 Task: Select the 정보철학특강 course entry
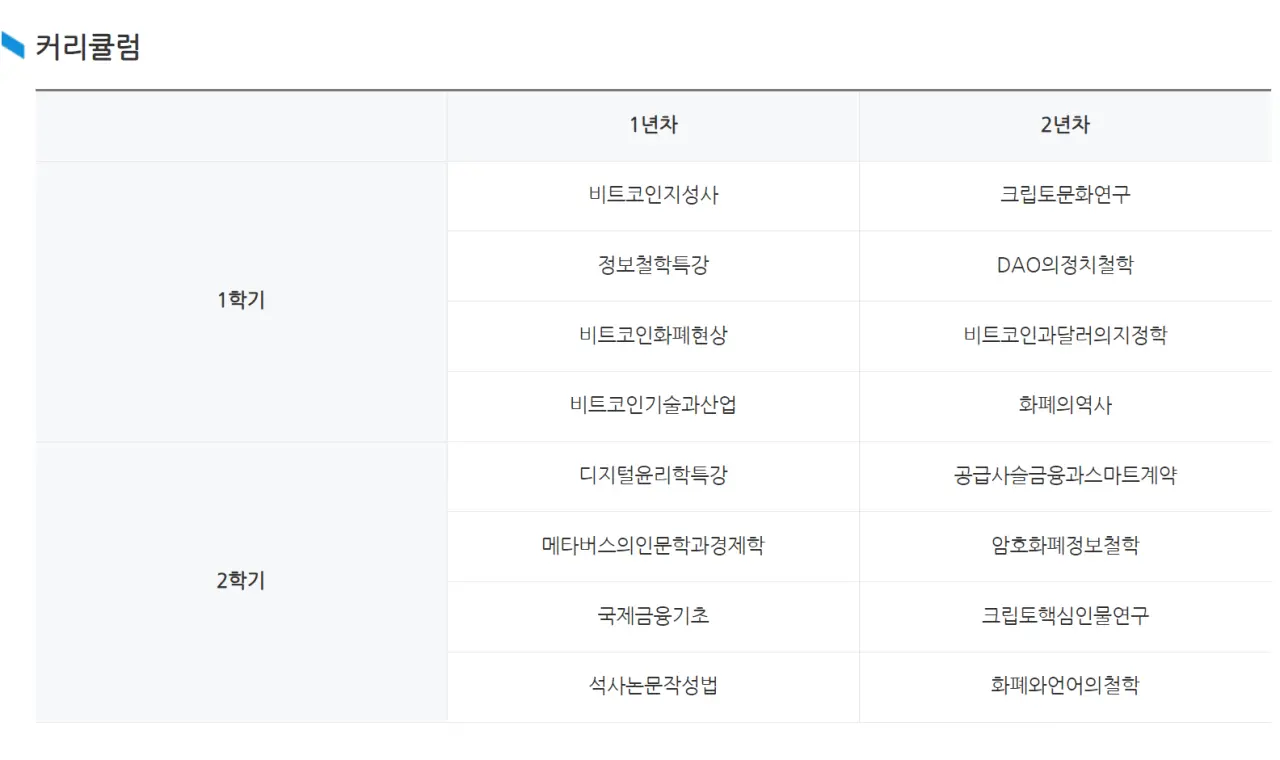pyautogui.click(x=653, y=265)
